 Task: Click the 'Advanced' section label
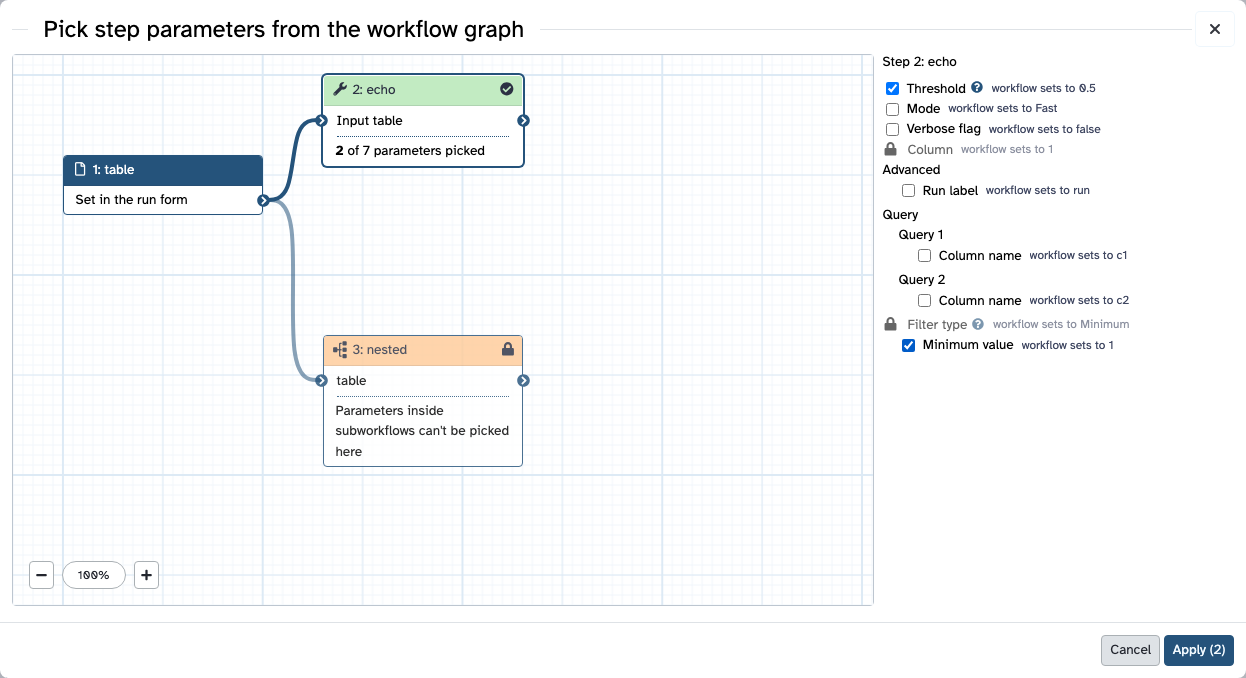[x=911, y=170]
